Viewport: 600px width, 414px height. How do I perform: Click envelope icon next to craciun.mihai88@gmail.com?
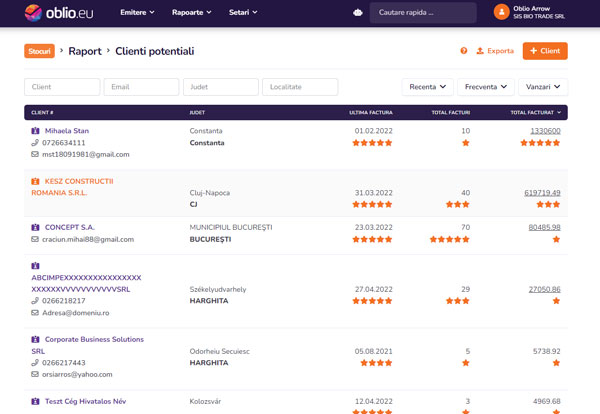point(35,239)
